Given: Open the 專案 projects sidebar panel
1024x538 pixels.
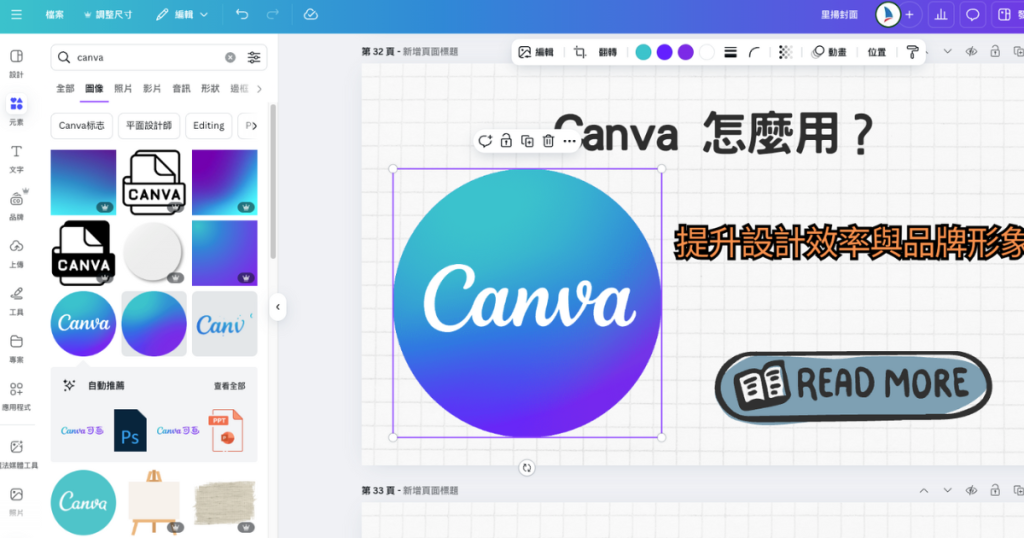Looking at the screenshot, I should [x=16, y=349].
